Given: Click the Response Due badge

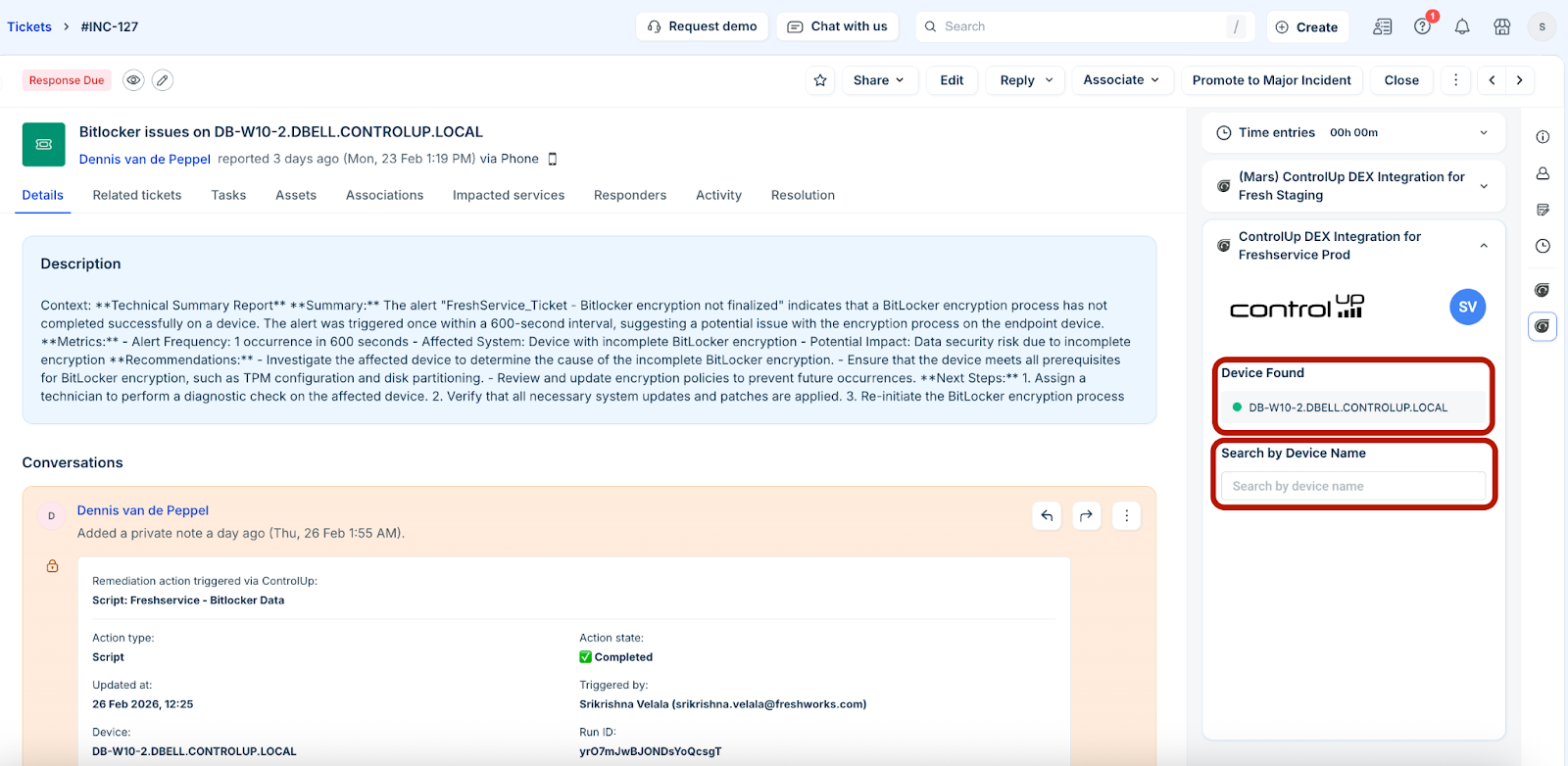Looking at the screenshot, I should 67,80.
